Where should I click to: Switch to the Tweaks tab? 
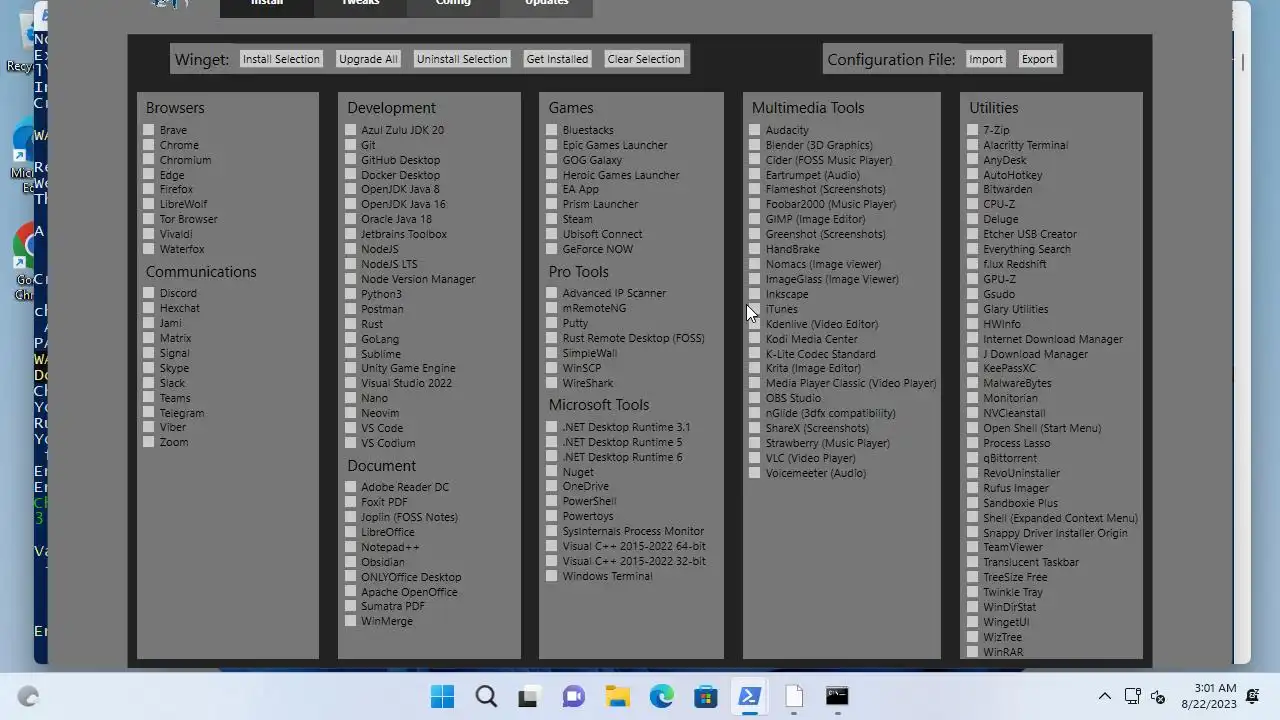[x=360, y=4]
